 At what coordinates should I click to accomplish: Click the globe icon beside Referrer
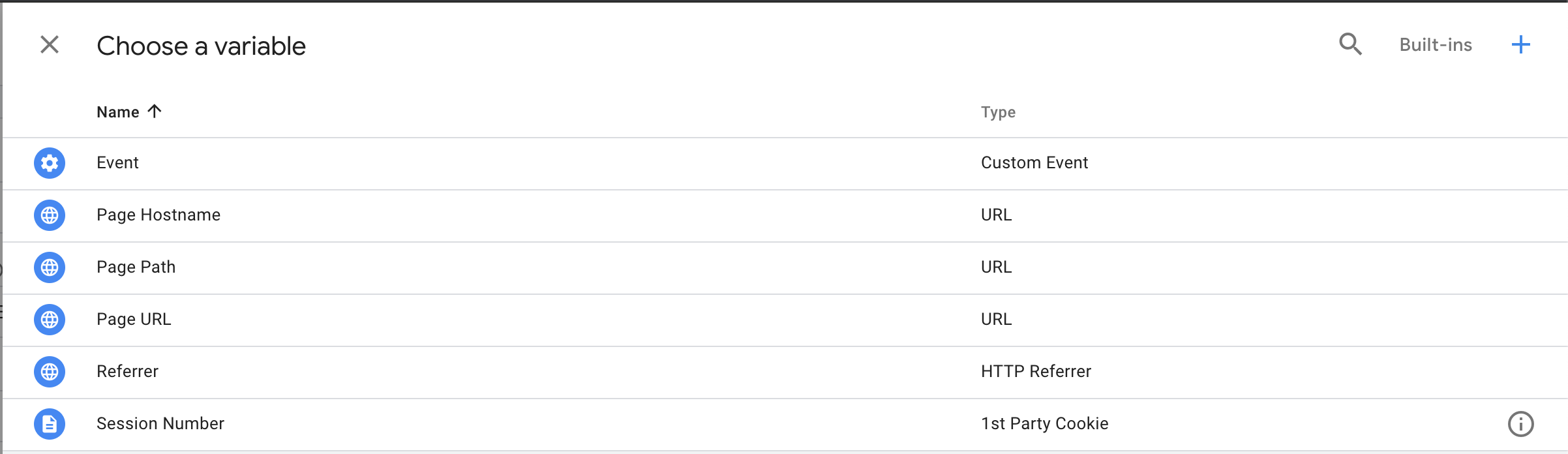[49, 372]
